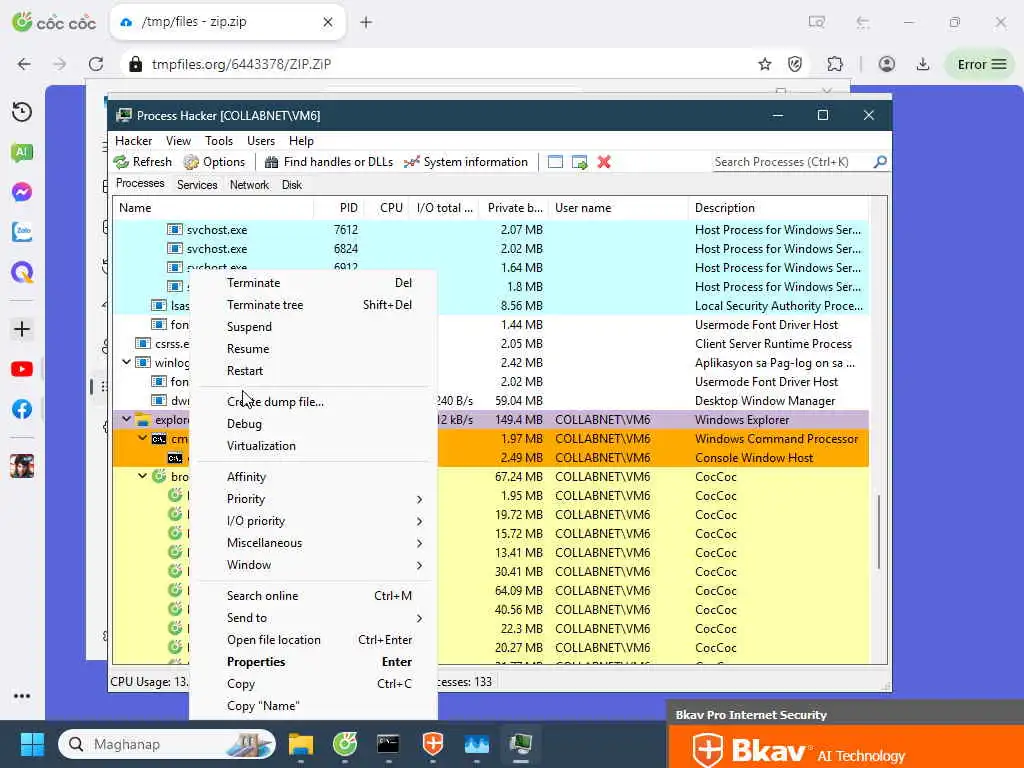
Task: Sort by User name column header
Action: pyautogui.click(x=618, y=208)
